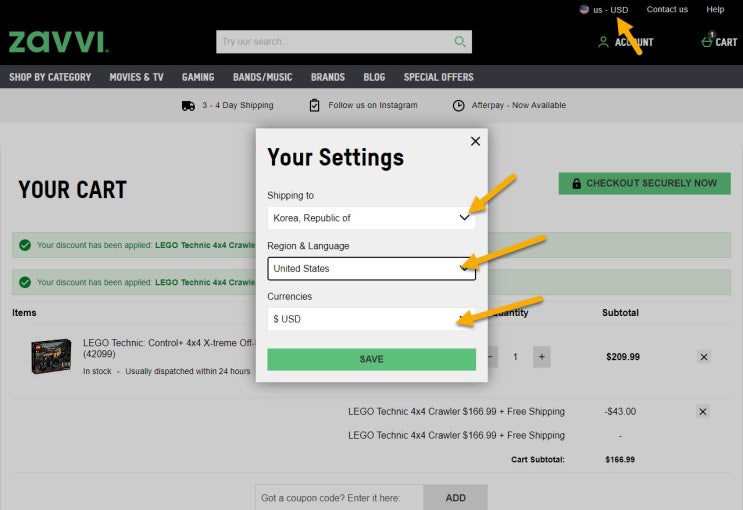Viewport: 743px width, 510px height.
Task: Open the Movies & TV menu
Action: (136, 77)
